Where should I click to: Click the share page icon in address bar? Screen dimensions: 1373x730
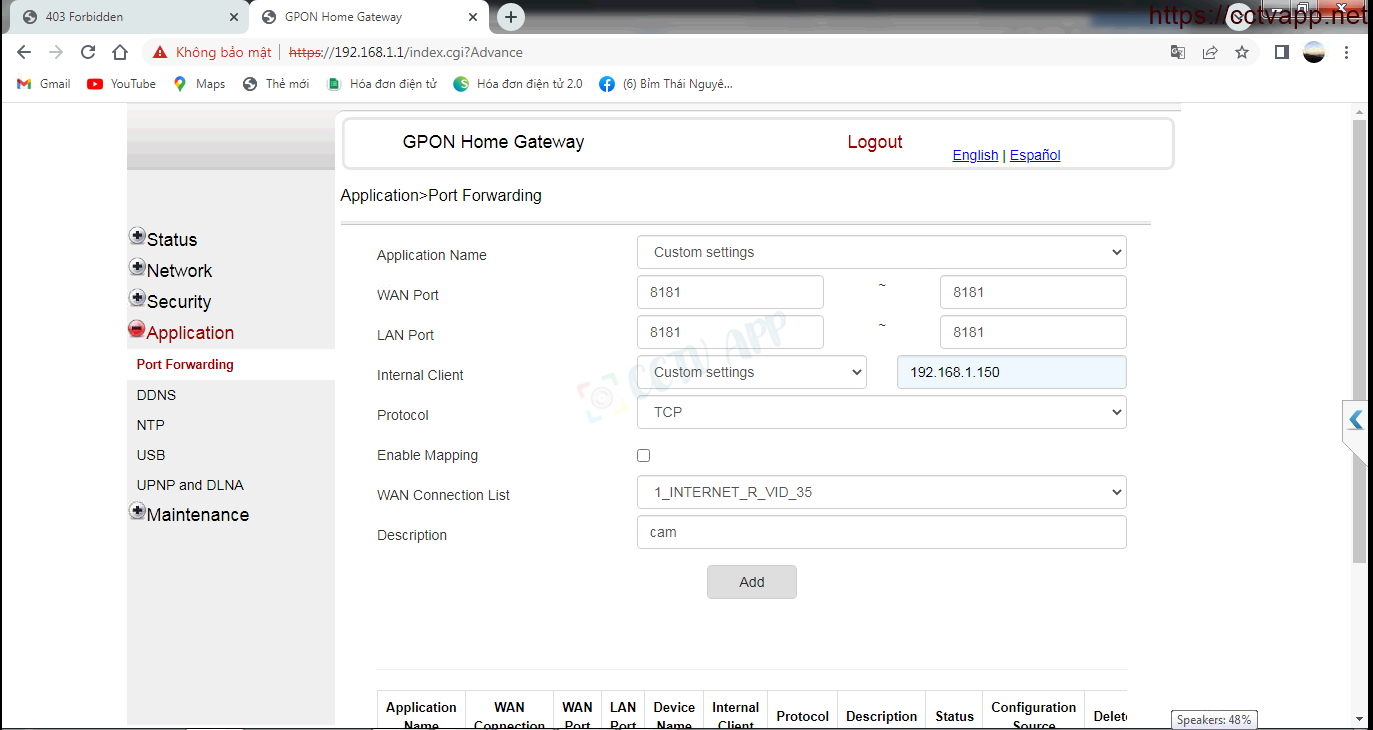(x=1210, y=52)
